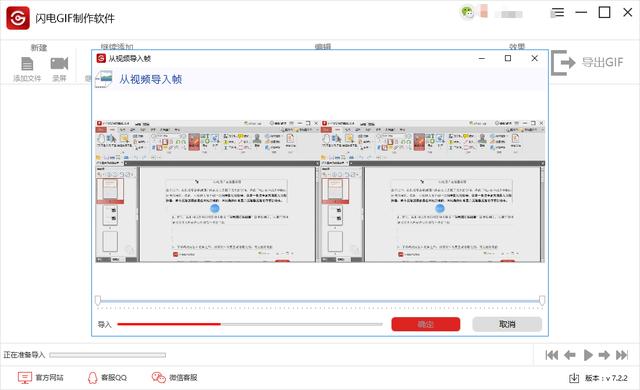Open the main hamburger menu
This screenshot has width=640, height=390.
[558, 13]
